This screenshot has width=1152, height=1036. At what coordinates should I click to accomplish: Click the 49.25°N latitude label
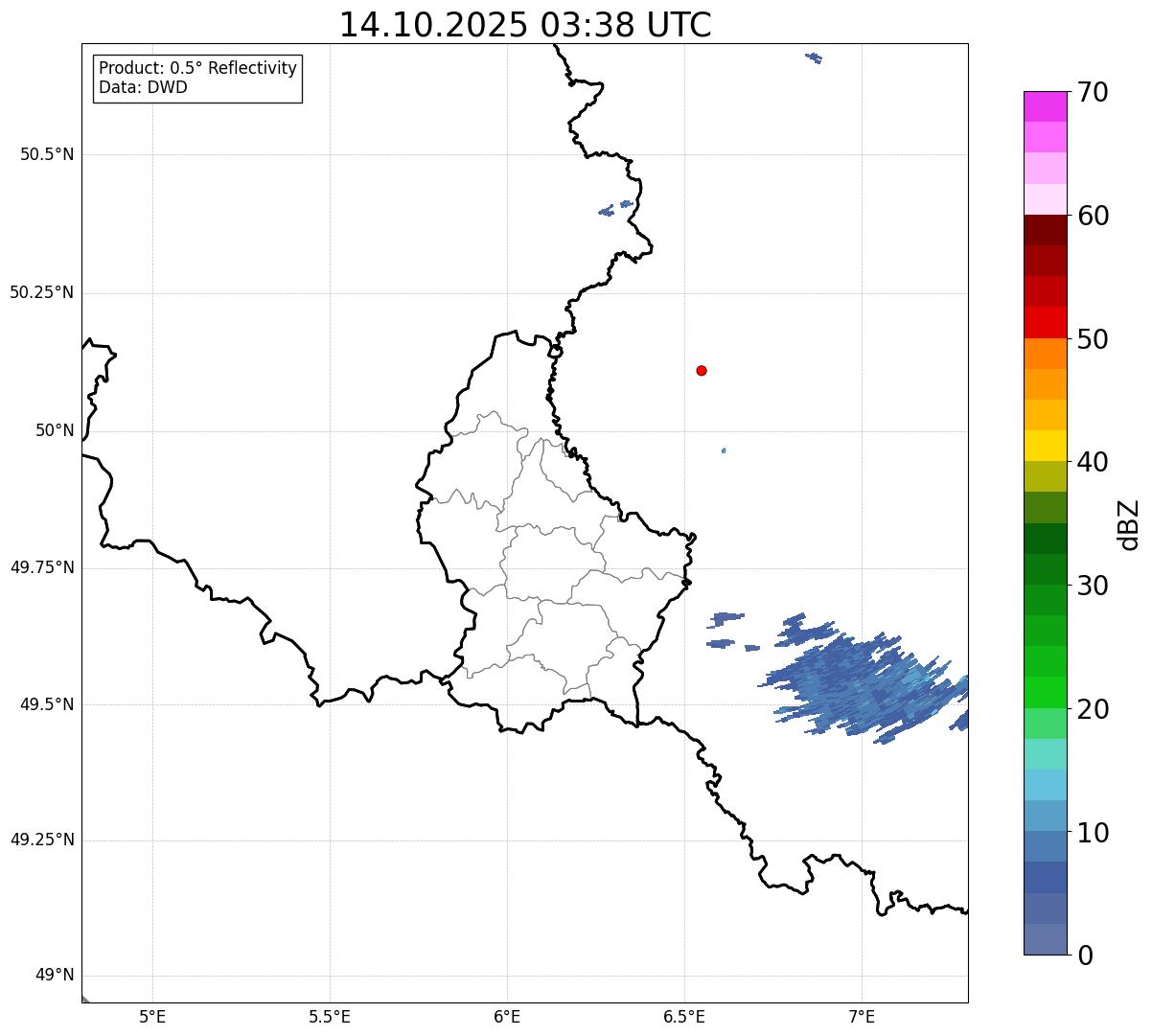[41, 840]
